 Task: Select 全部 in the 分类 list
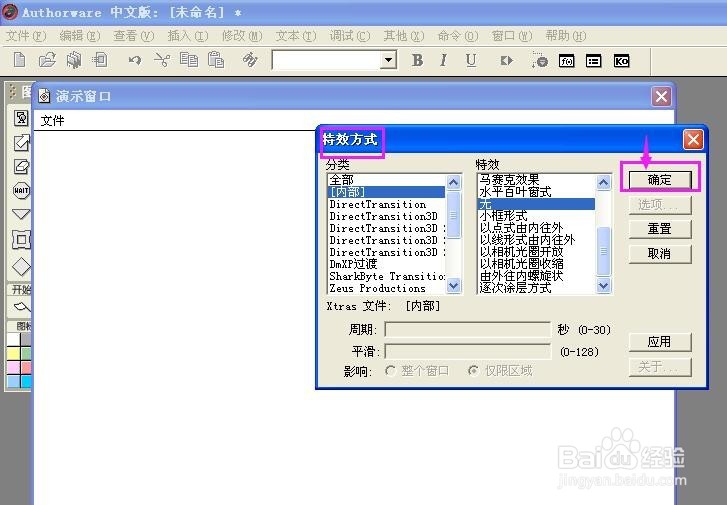(x=387, y=180)
